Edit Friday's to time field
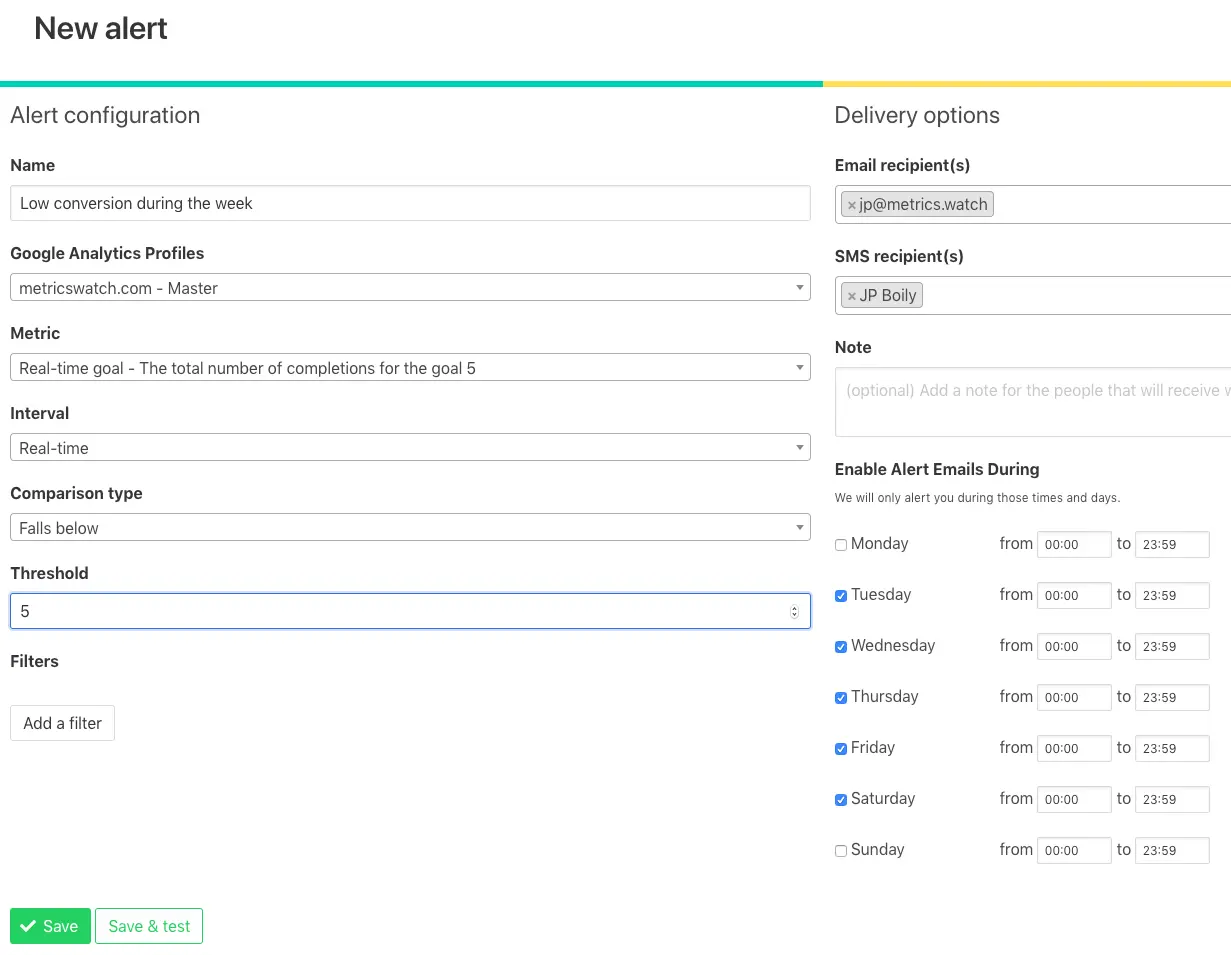 (1172, 749)
